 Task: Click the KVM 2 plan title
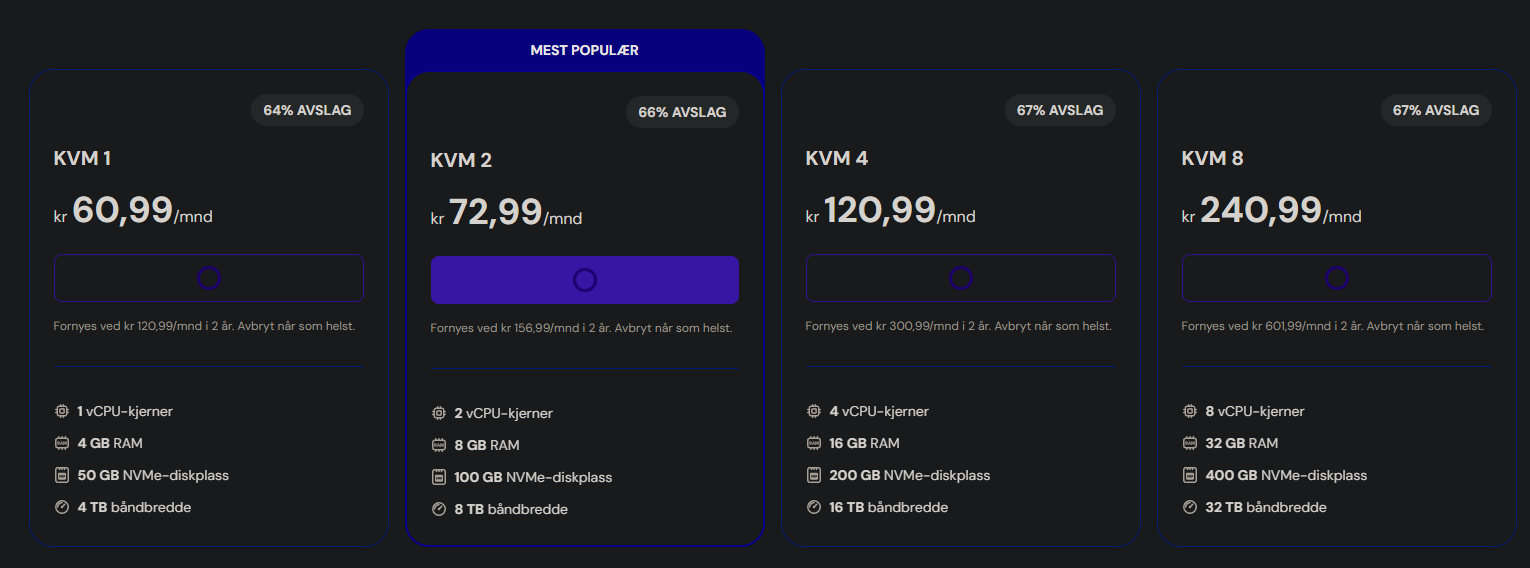tap(461, 160)
